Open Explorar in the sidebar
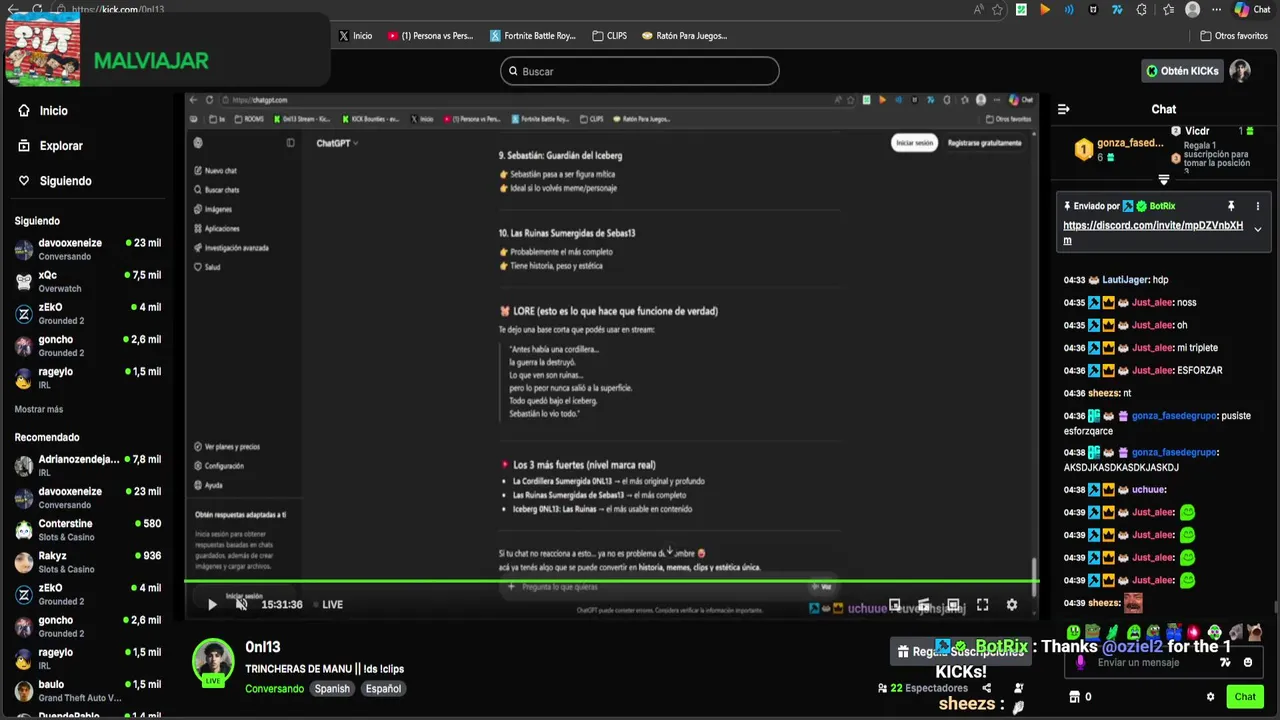Viewport: 1280px width, 720px height. [50, 146]
